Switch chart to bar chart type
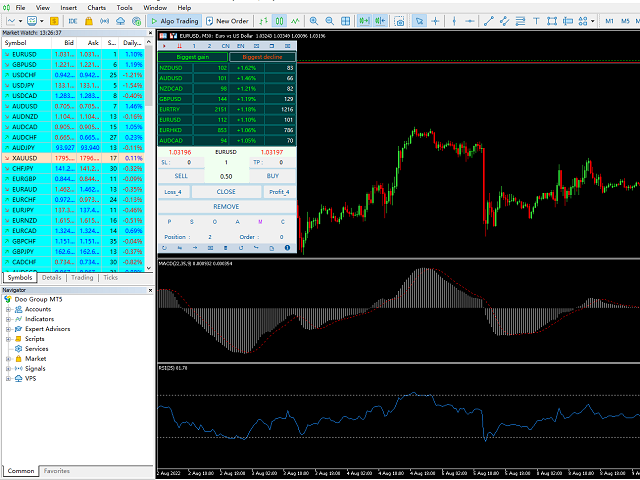 pyautogui.click(x=264, y=21)
